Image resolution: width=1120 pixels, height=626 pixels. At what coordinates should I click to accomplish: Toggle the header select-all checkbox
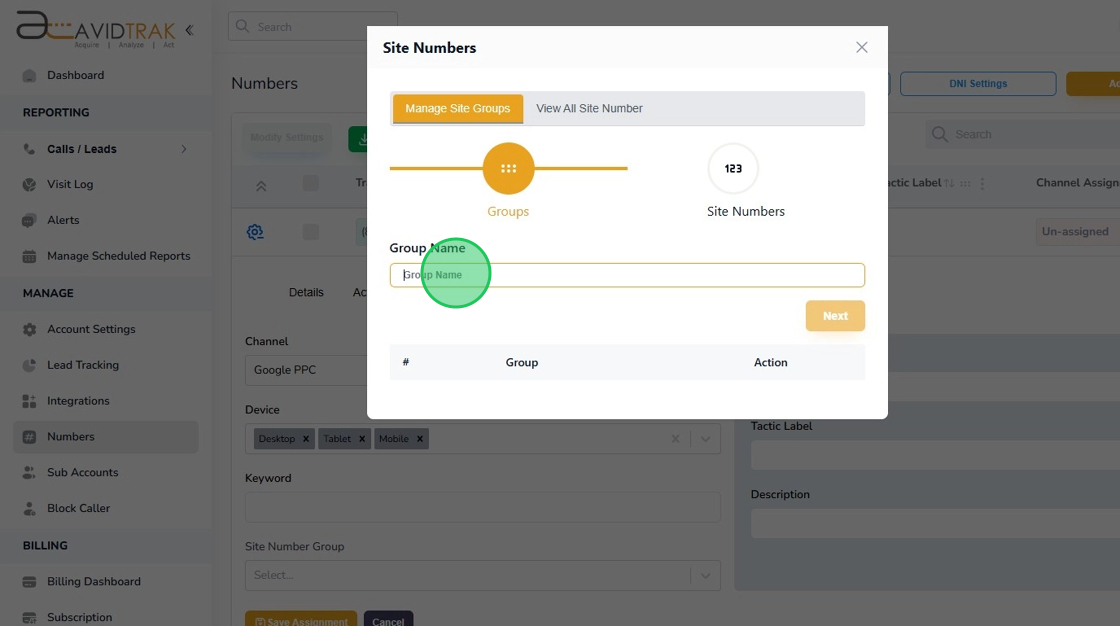(x=311, y=183)
